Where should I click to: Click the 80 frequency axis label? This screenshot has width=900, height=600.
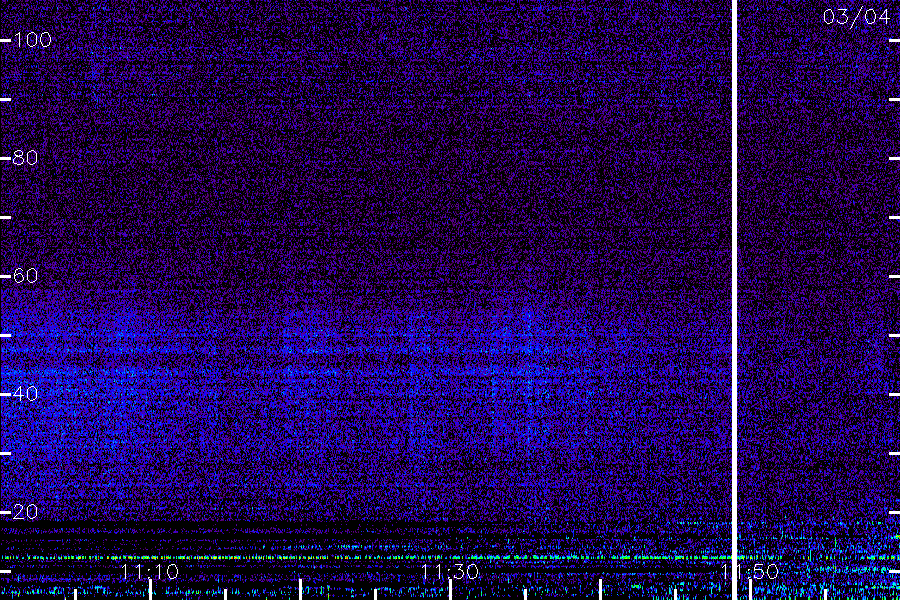pyautogui.click(x=25, y=158)
